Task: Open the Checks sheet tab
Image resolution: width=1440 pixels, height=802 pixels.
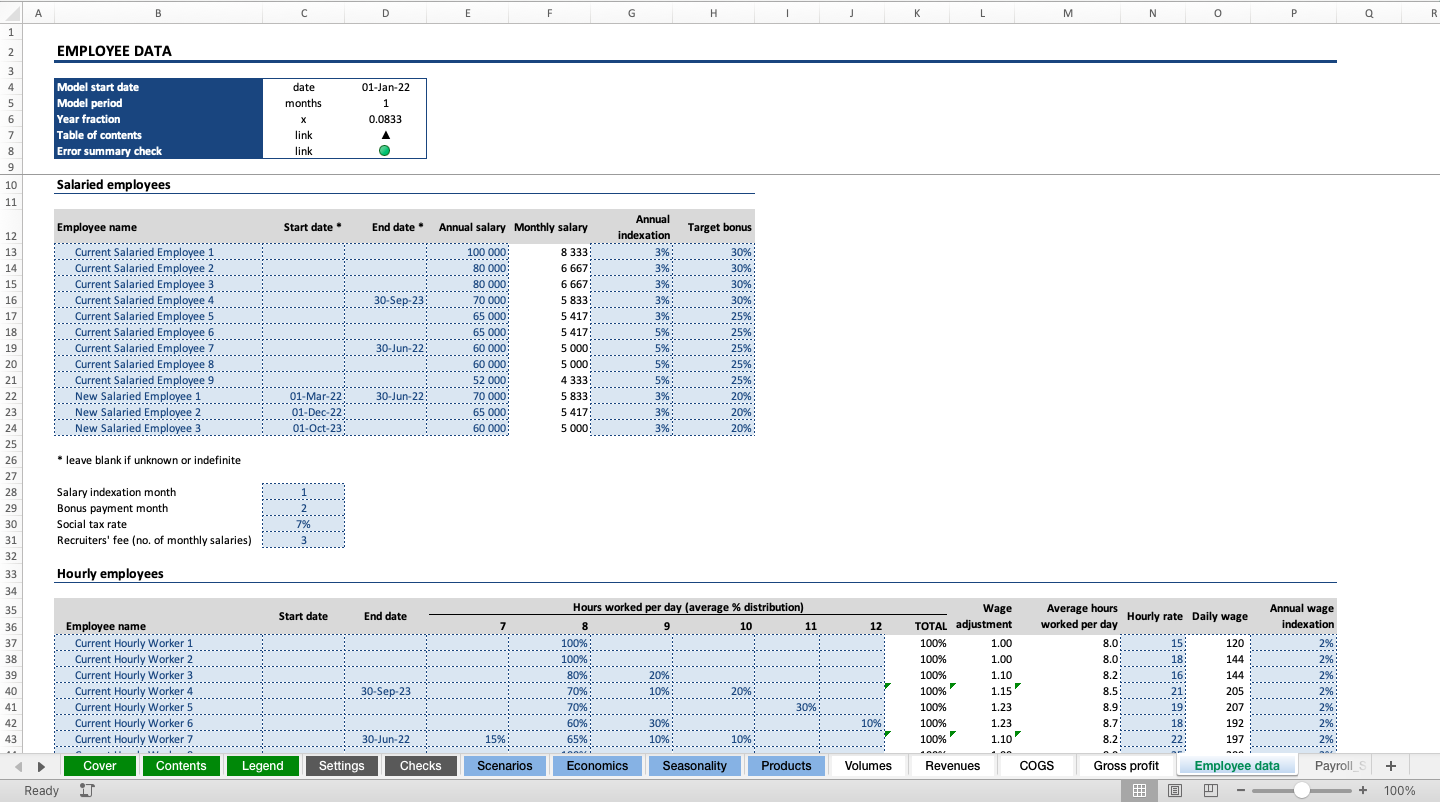Action: coord(421,766)
